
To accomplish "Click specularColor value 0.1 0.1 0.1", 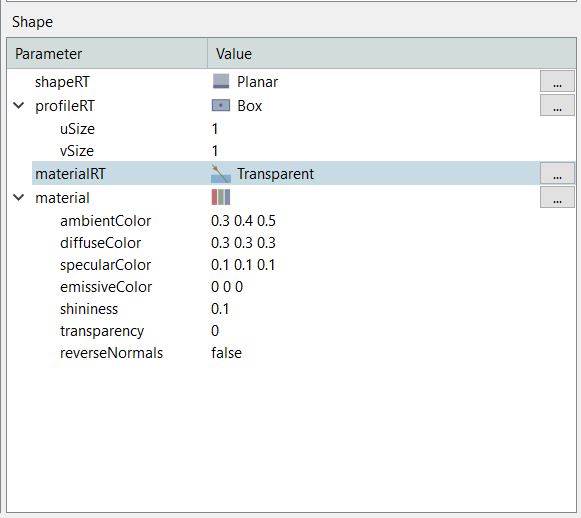I will click(243, 265).
